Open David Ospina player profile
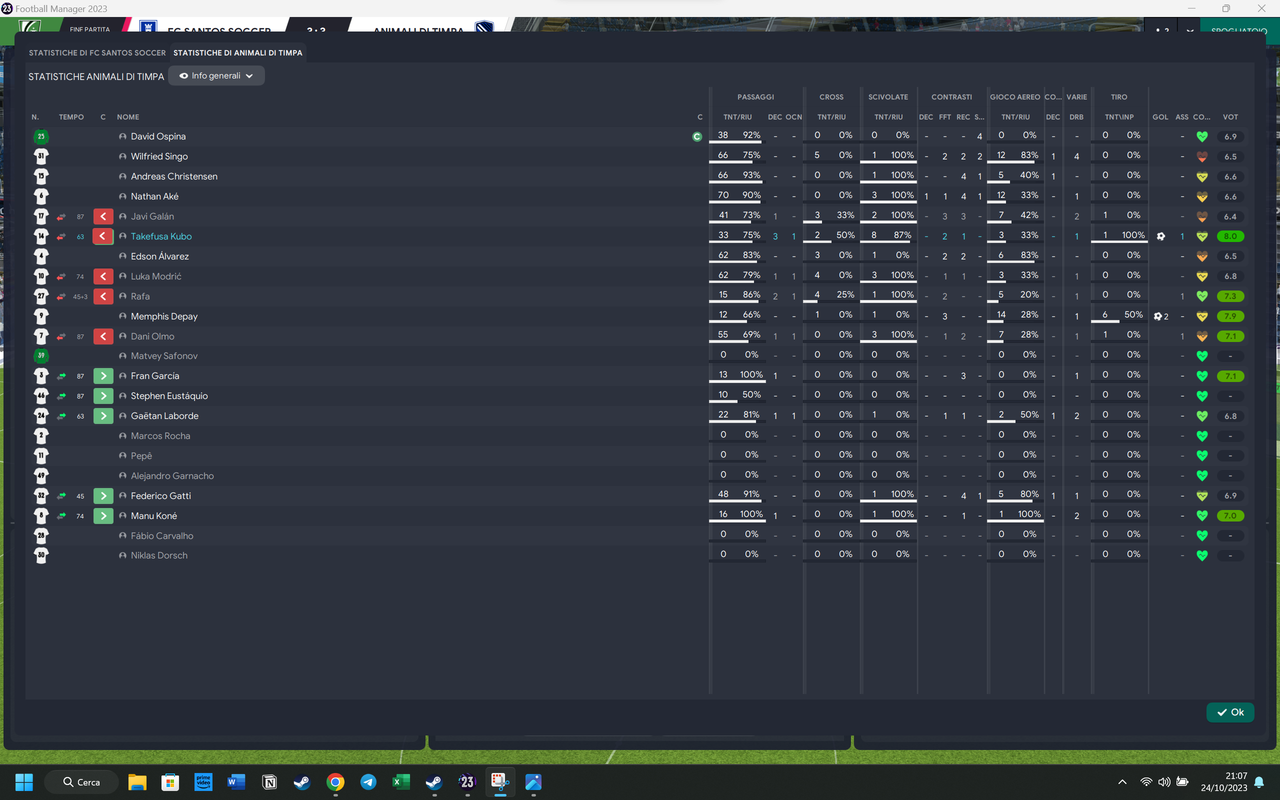This screenshot has width=1280, height=800. point(158,136)
